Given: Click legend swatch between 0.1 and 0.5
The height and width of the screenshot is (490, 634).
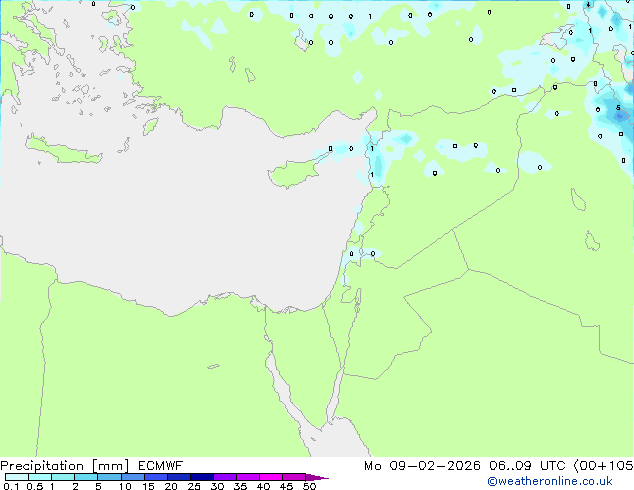Looking at the screenshot, I should [x=17, y=477].
